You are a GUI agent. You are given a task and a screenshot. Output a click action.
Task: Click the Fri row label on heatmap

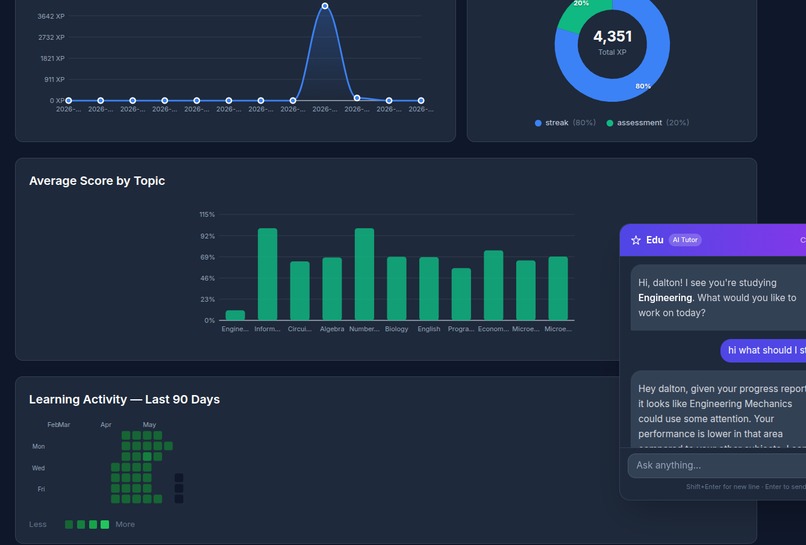[x=41, y=489]
